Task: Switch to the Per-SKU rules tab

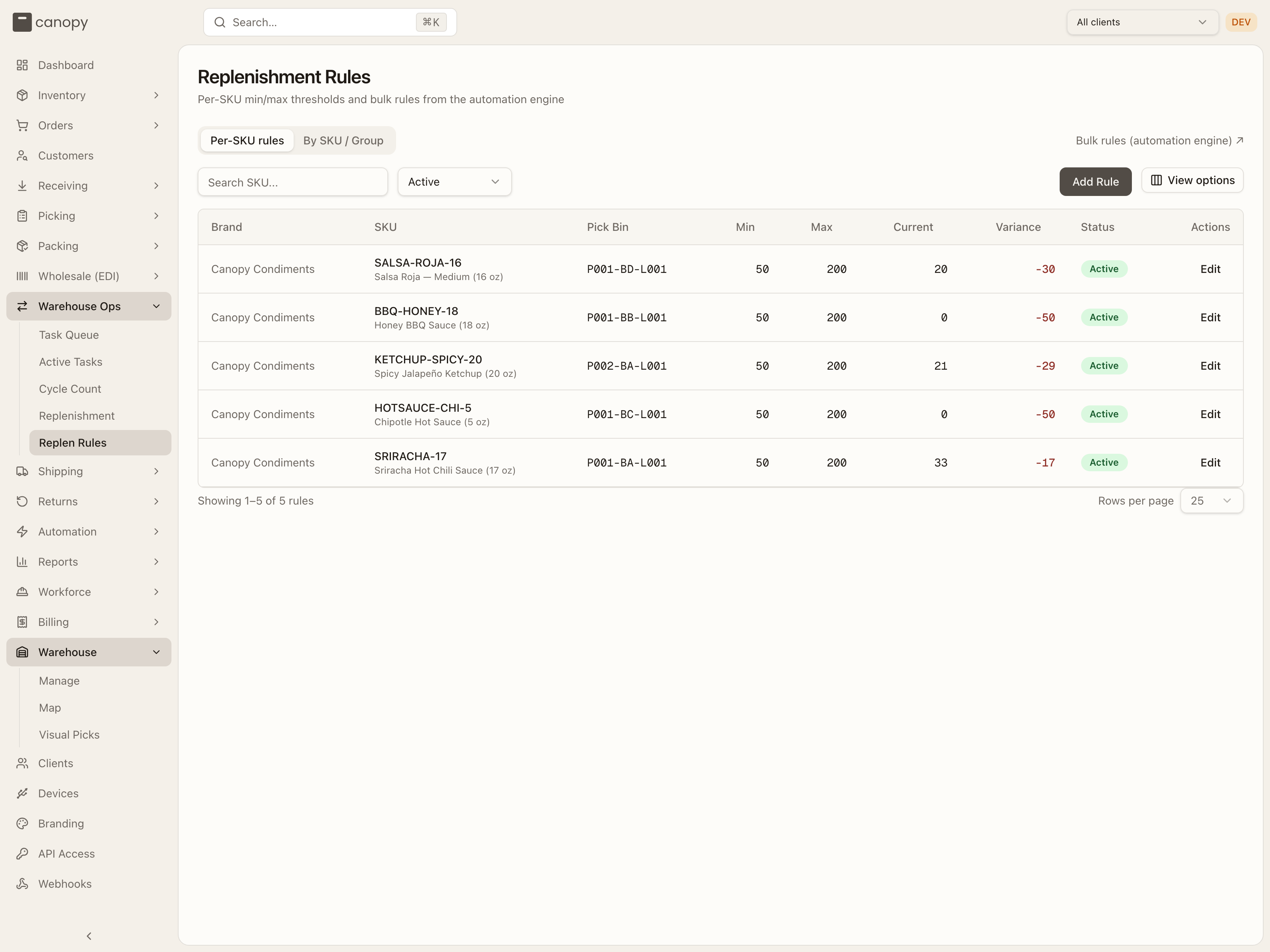Action: coord(247,140)
